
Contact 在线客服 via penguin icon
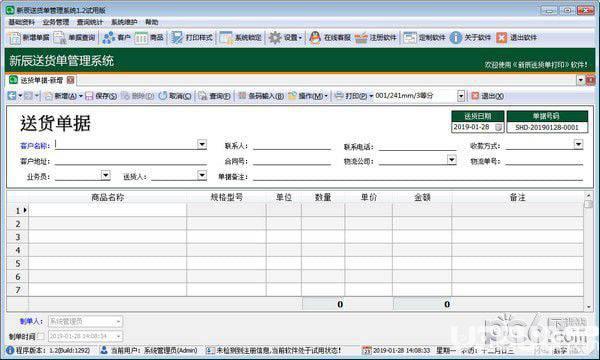[315, 38]
